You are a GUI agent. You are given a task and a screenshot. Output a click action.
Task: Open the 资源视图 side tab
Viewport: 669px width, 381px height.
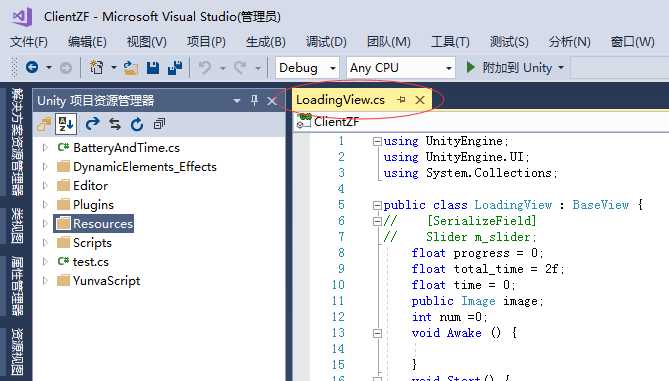pyautogui.click(x=17, y=352)
